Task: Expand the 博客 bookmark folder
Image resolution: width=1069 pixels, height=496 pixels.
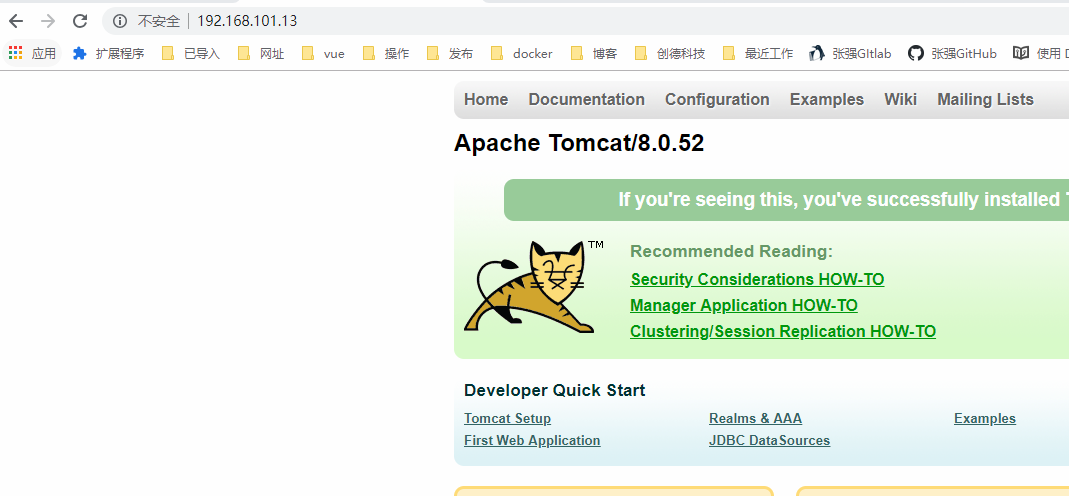Action: tap(593, 53)
